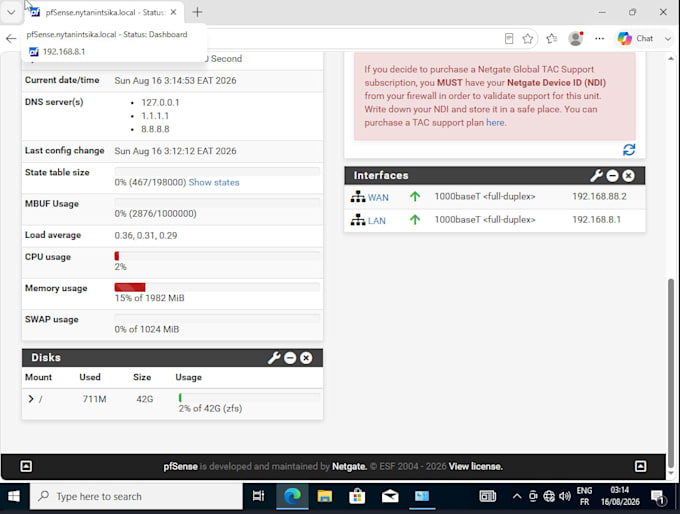Click the disk usage progress bar
Screen dimensions: 680x514
point(249,397)
